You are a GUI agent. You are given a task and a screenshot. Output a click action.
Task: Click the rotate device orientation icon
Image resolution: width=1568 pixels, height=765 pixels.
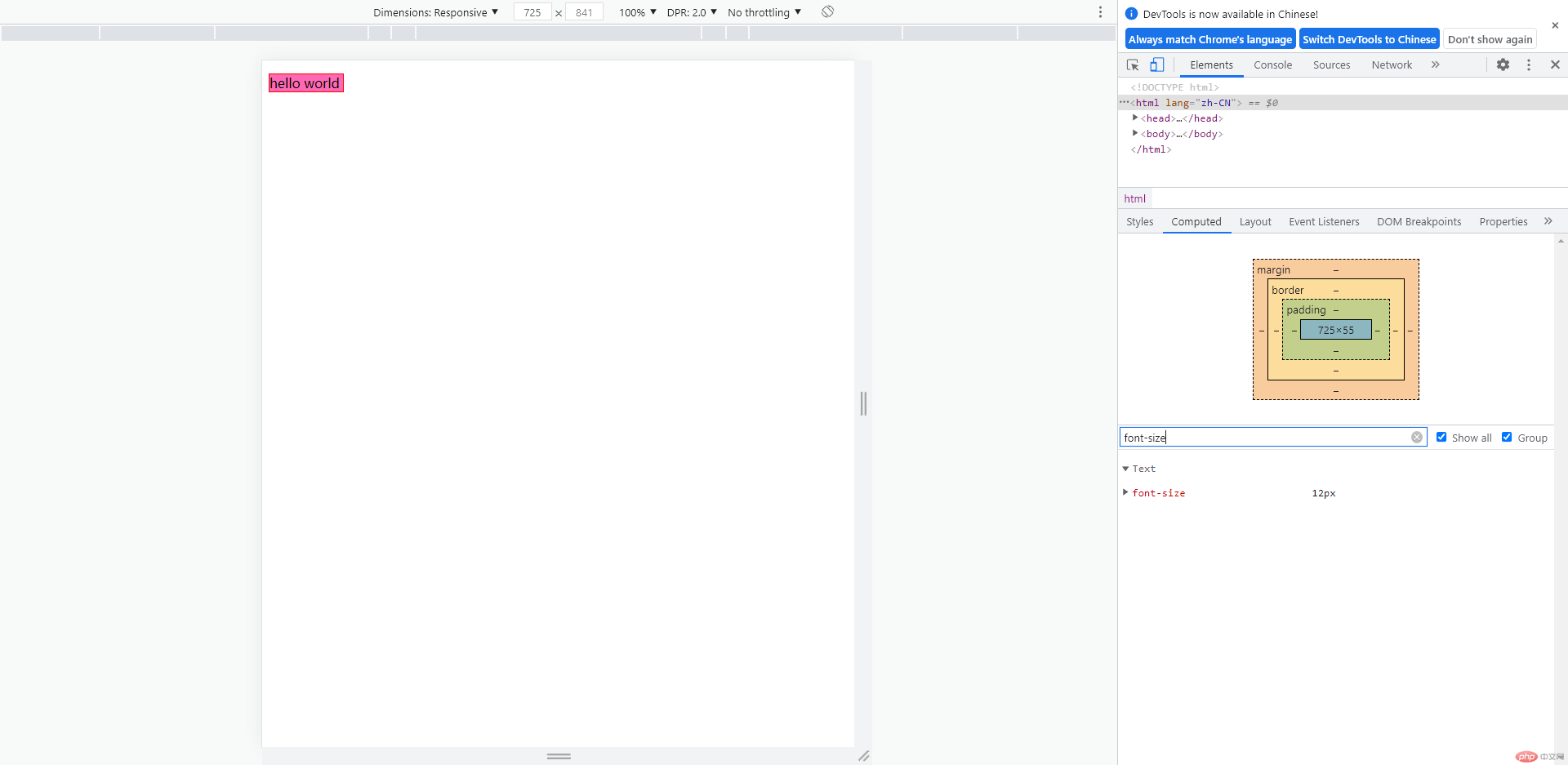pyautogui.click(x=827, y=11)
